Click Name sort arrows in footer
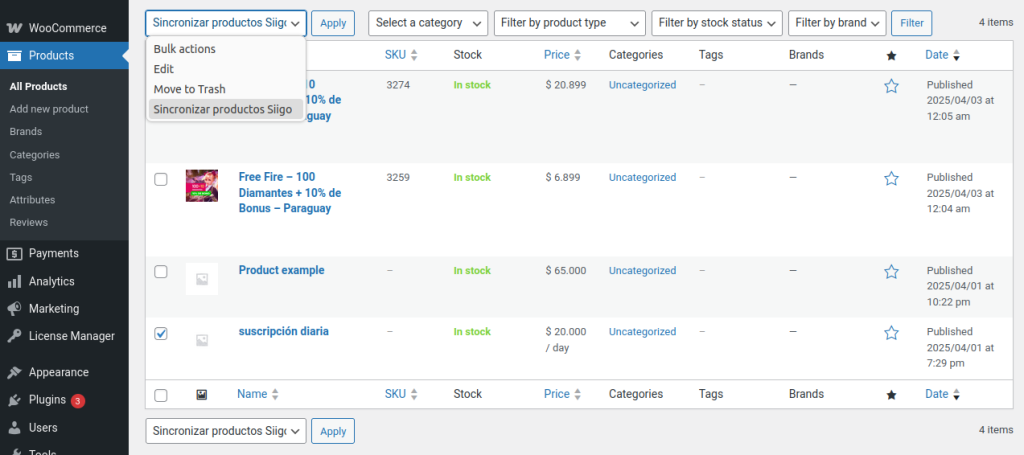Screen dimensions: 1024x455 [x=275, y=394]
